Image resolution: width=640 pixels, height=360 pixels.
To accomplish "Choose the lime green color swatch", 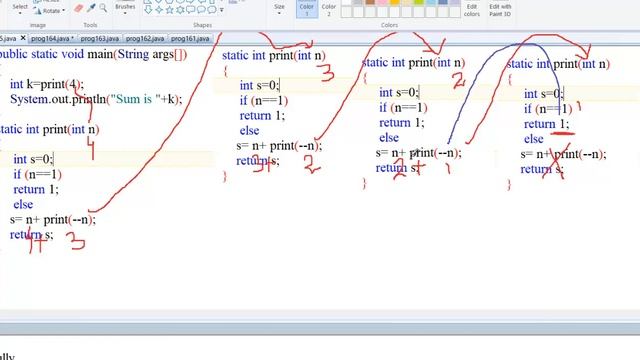I will tap(419, 2).
